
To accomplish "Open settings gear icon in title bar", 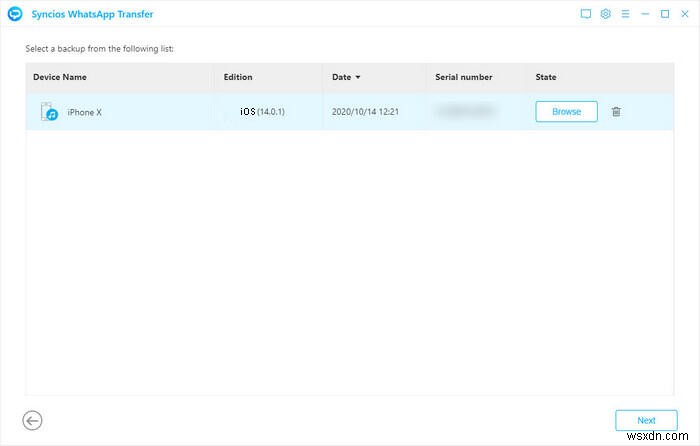I will point(605,14).
